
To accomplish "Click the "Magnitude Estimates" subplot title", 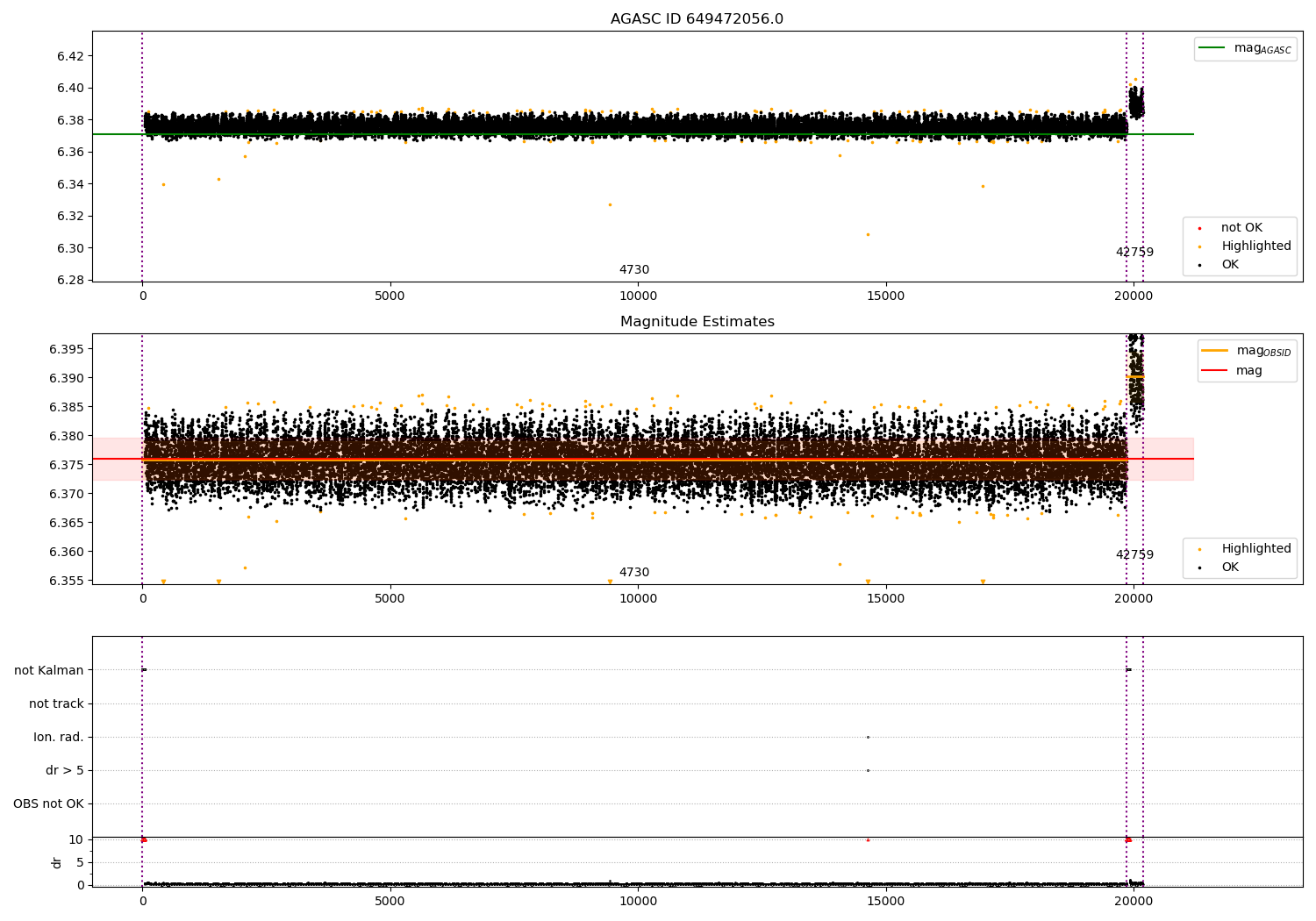I will pos(697,322).
